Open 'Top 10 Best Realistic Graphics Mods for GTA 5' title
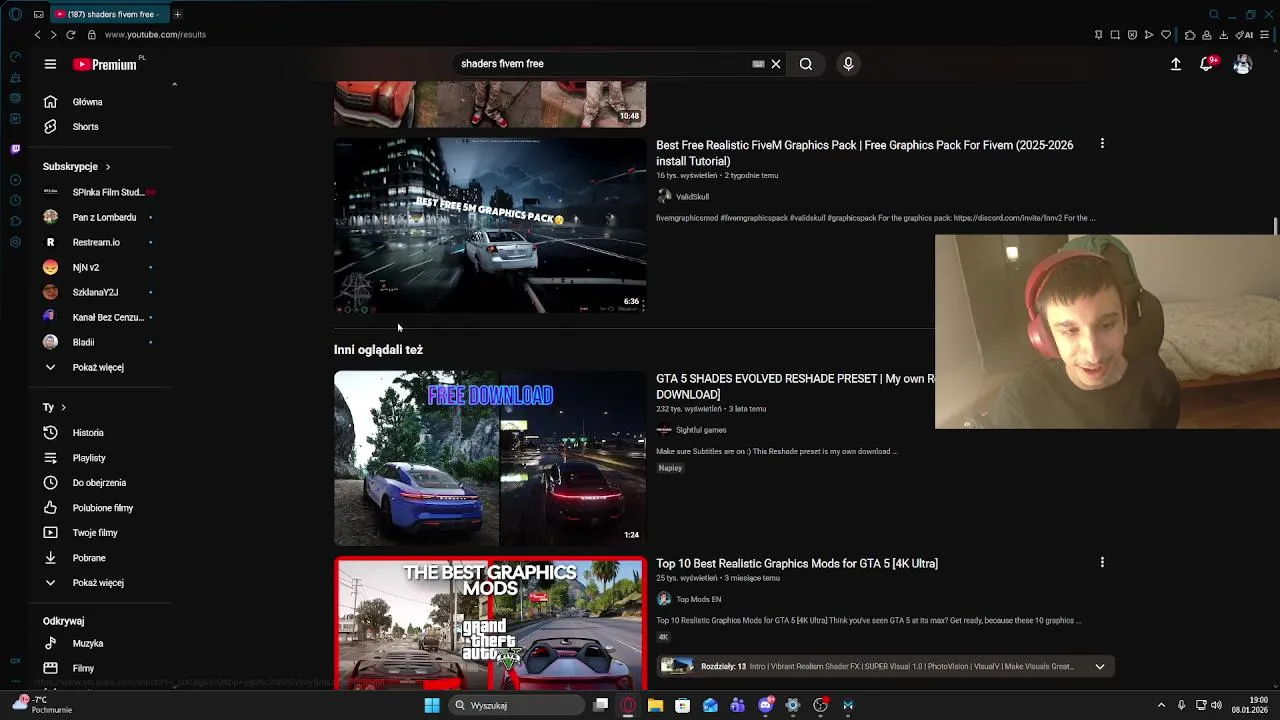Viewport: 1280px width, 720px height. tap(797, 564)
